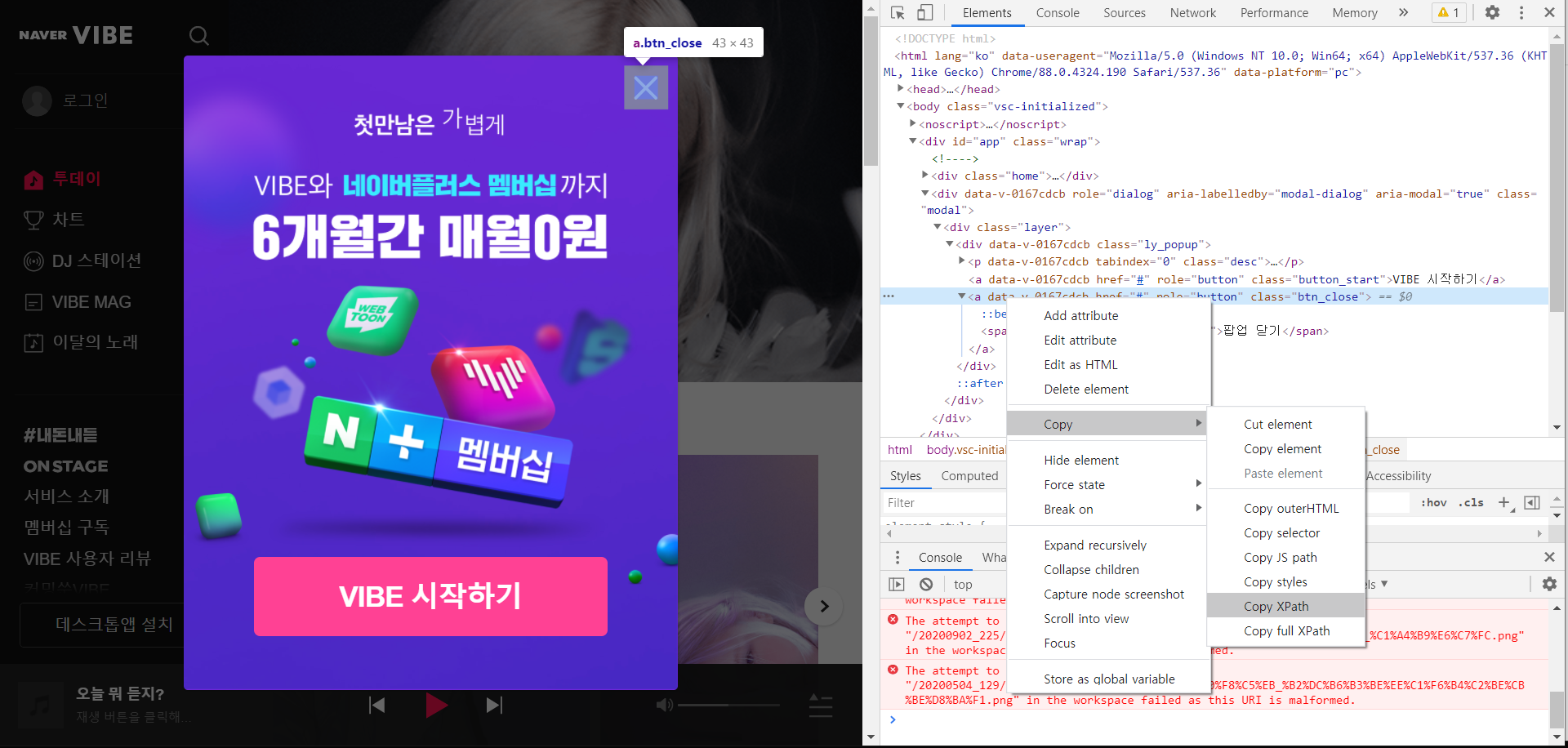
Task: Open the ONSTAGE link
Action: click(65, 466)
